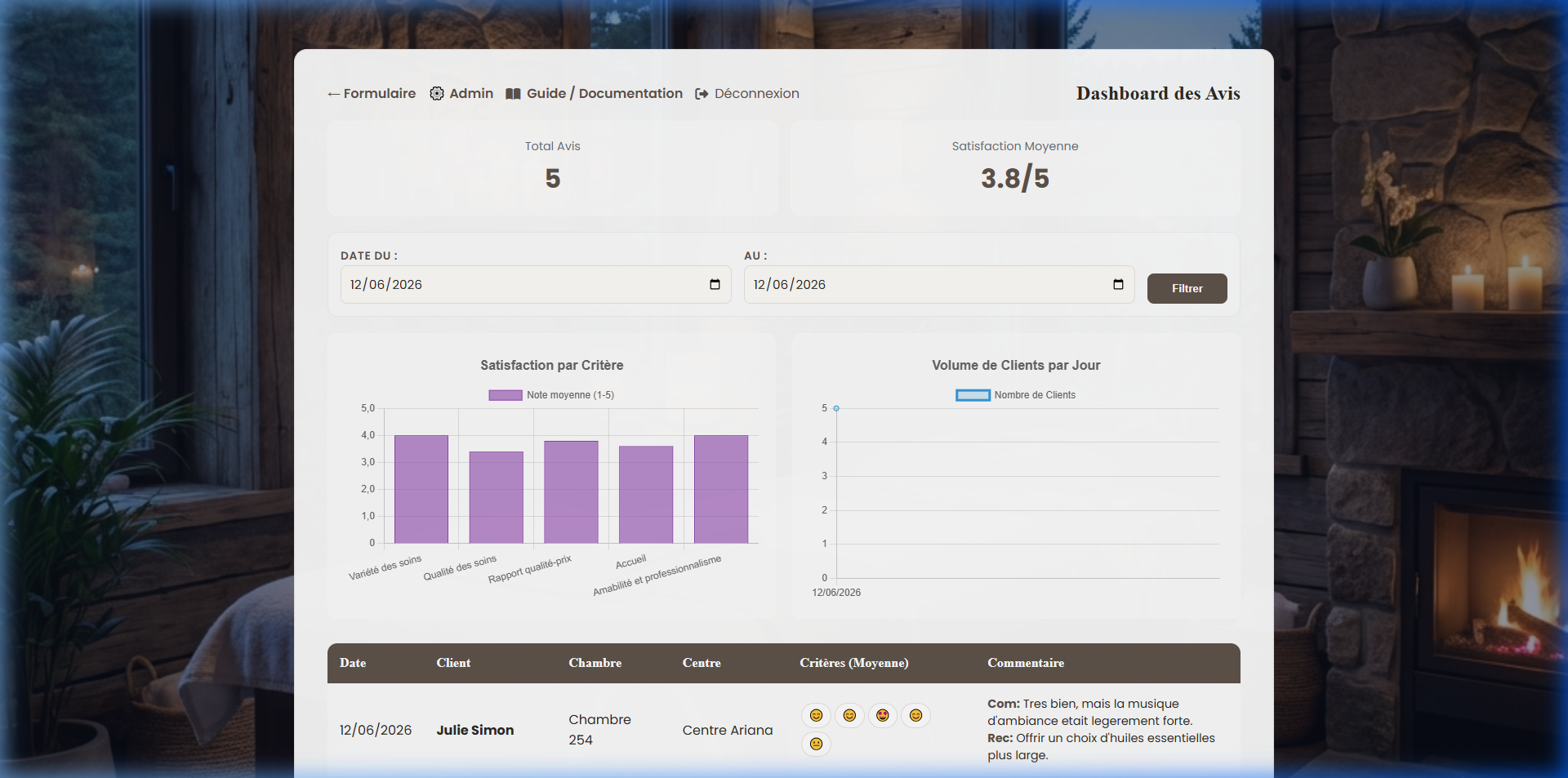Image resolution: width=1568 pixels, height=778 pixels.
Task: Click the Déconnexion logout icon
Action: 702,94
